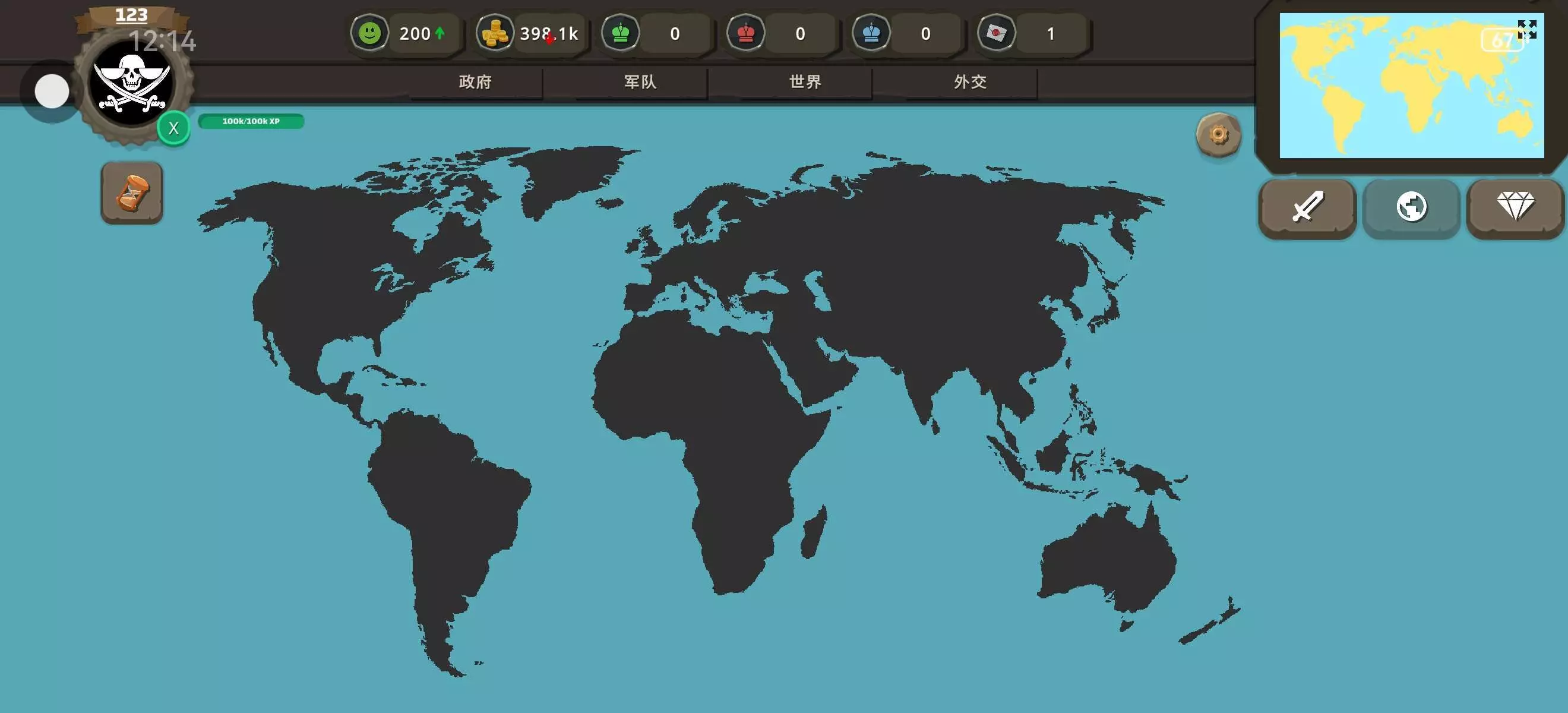The height and width of the screenshot is (713, 1568).
Task: Open the 世界 world tab
Action: 805,82
